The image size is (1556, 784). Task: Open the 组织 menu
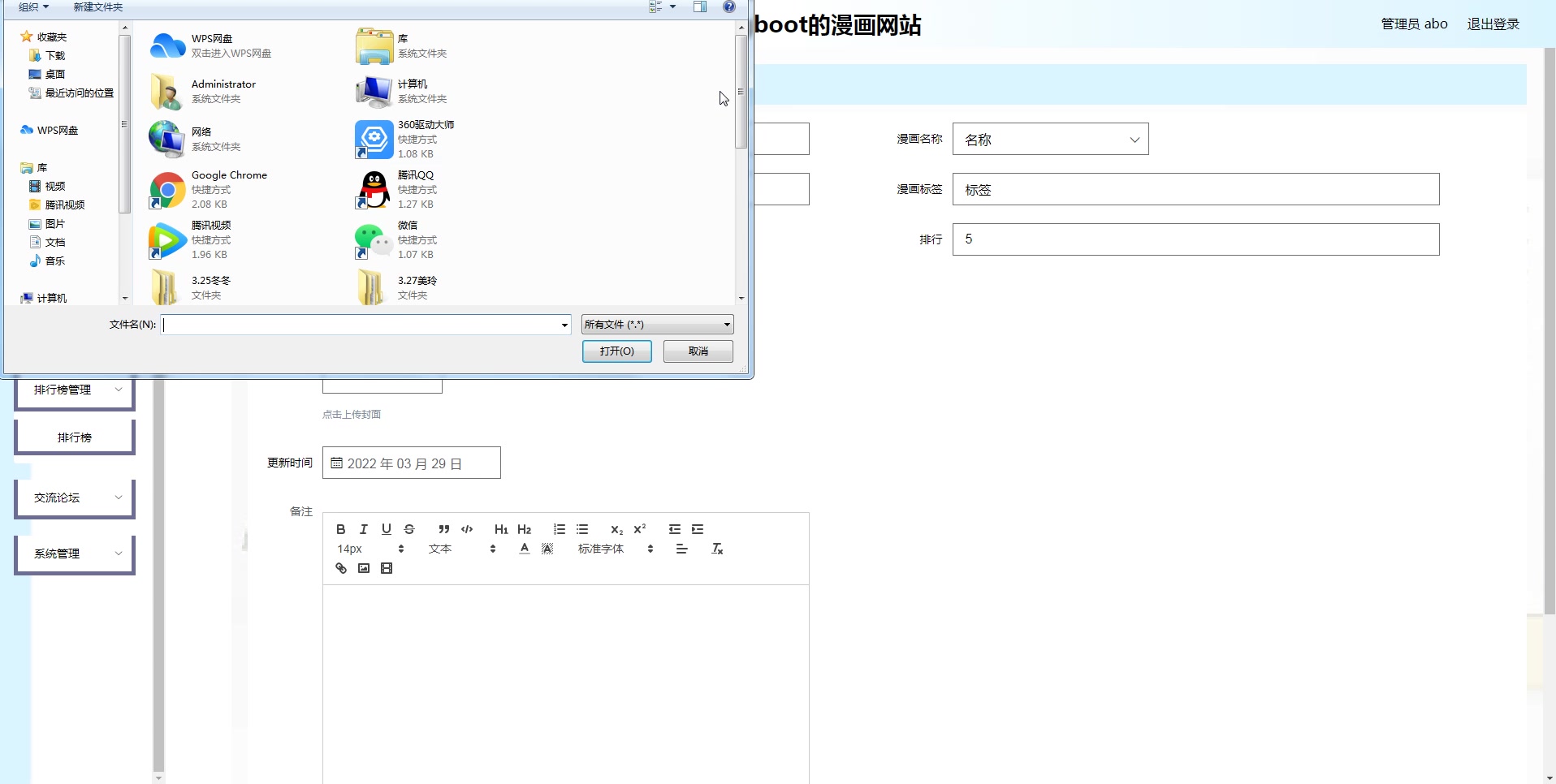pyautogui.click(x=33, y=6)
